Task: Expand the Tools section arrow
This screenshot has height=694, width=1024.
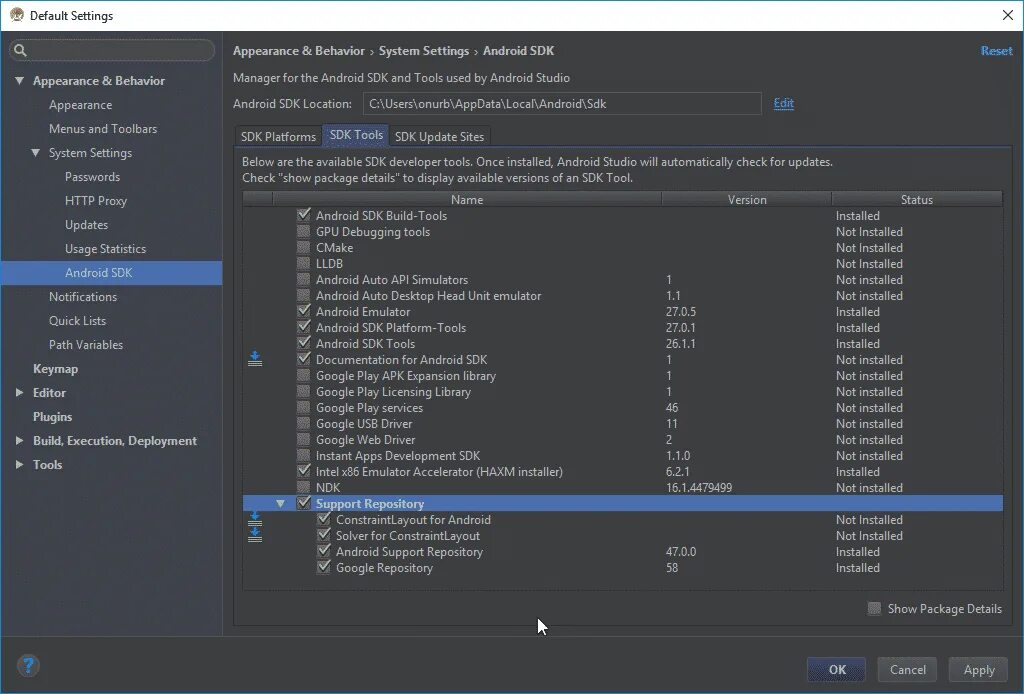Action: [x=20, y=464]
